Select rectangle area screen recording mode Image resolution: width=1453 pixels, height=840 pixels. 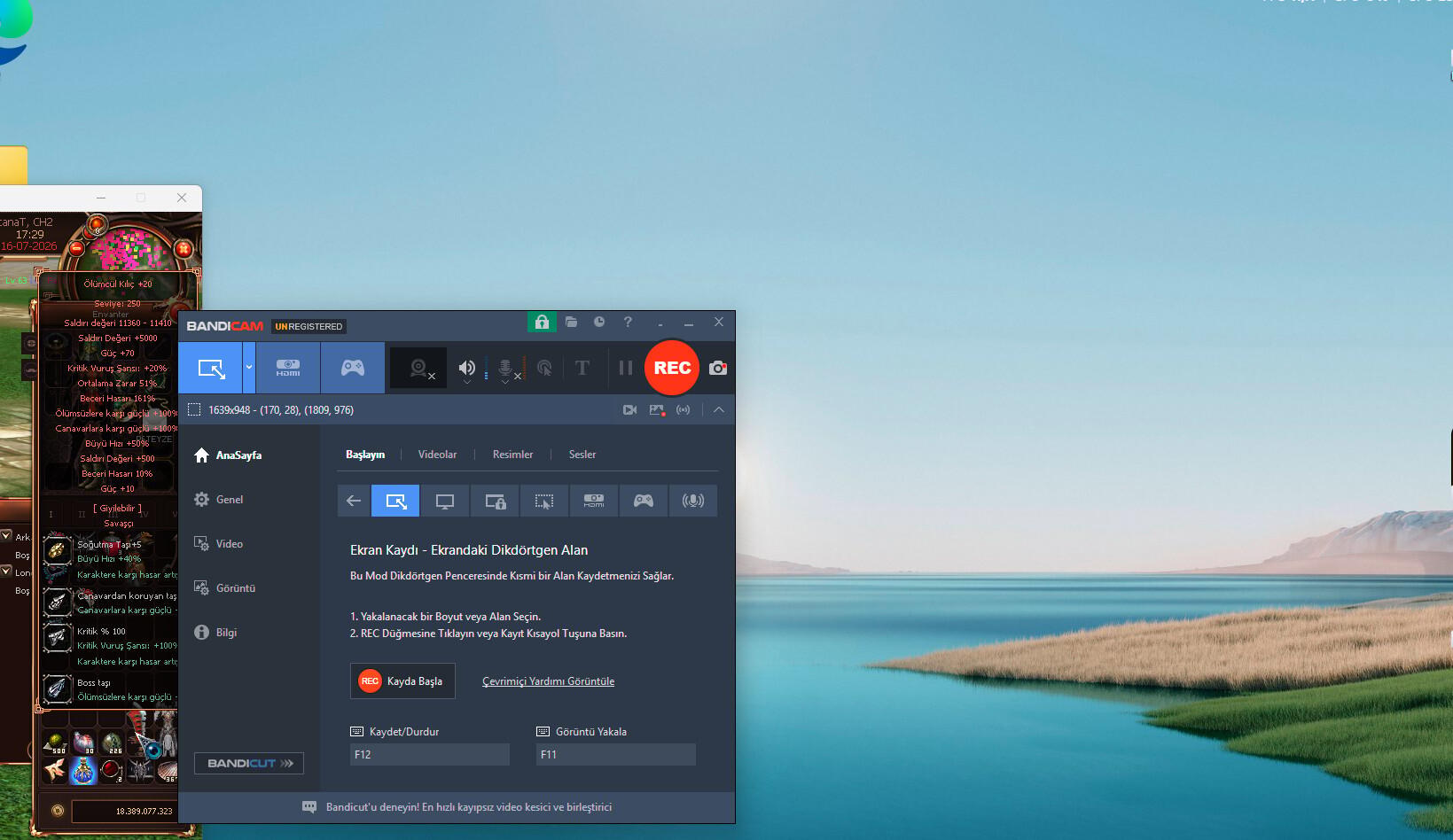[x=211, y=368]
